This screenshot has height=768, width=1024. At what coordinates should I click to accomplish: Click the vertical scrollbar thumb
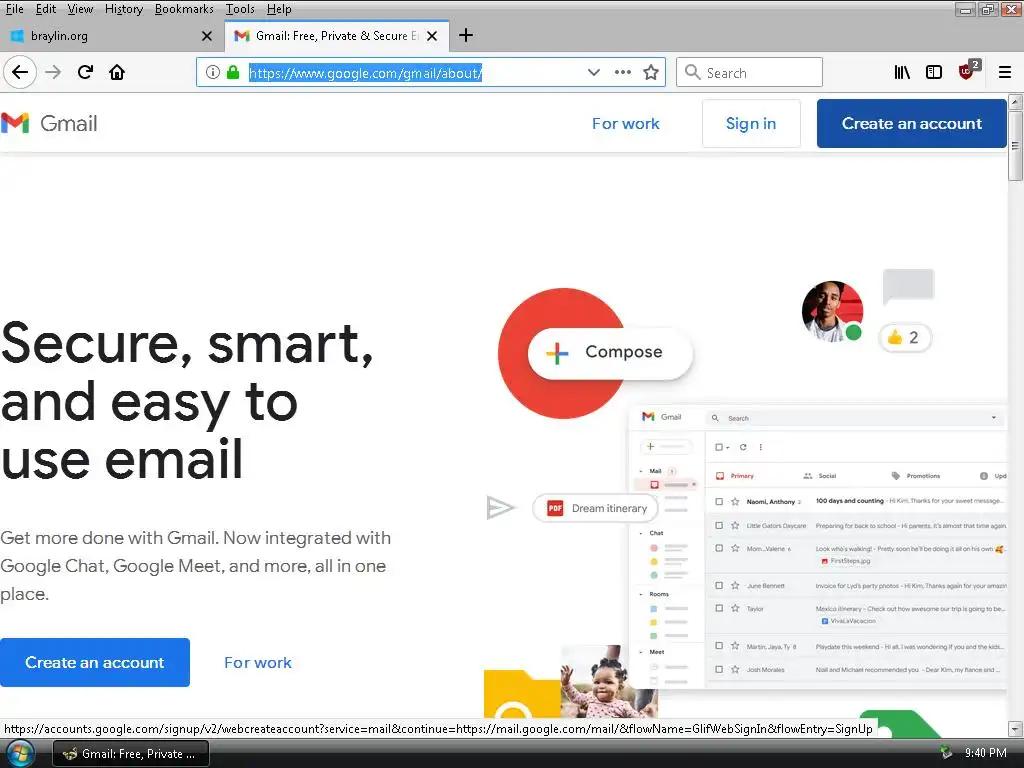click(1015, 146)
